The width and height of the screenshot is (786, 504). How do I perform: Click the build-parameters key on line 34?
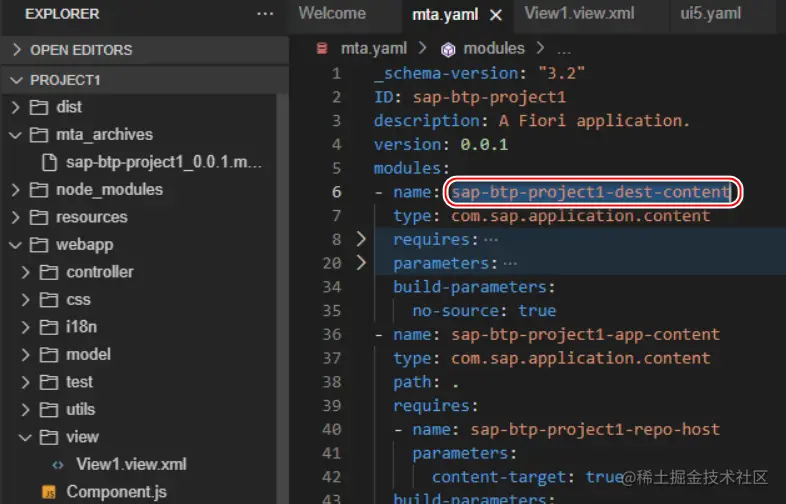tap(470, 286)
